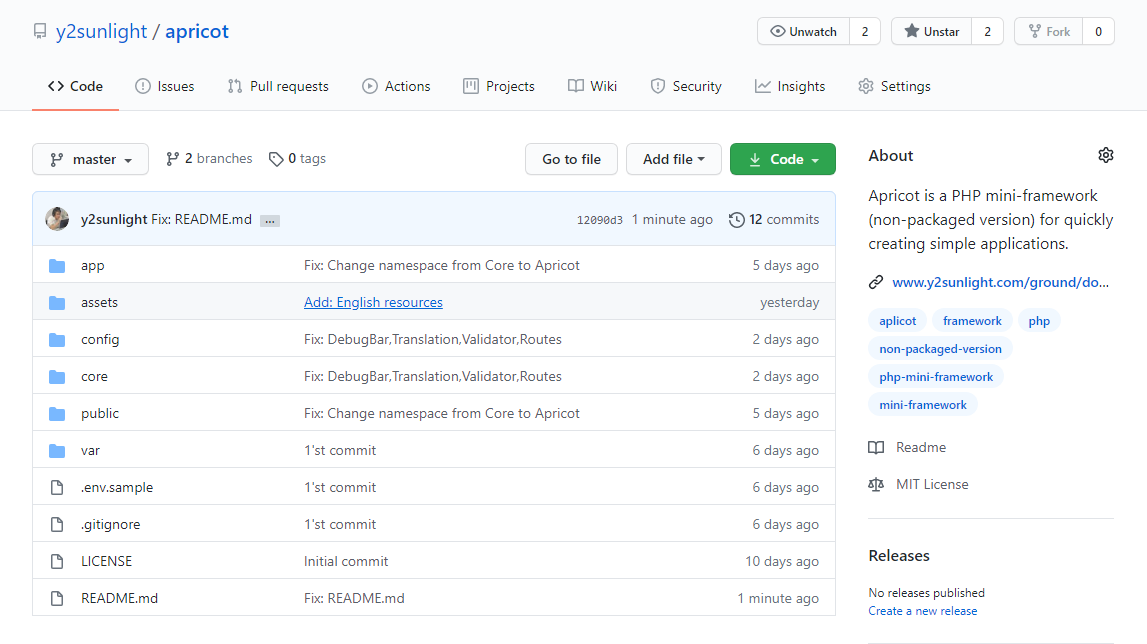Toggle the Unwatch button
The image size is (1147, 644).
[804, 31]
